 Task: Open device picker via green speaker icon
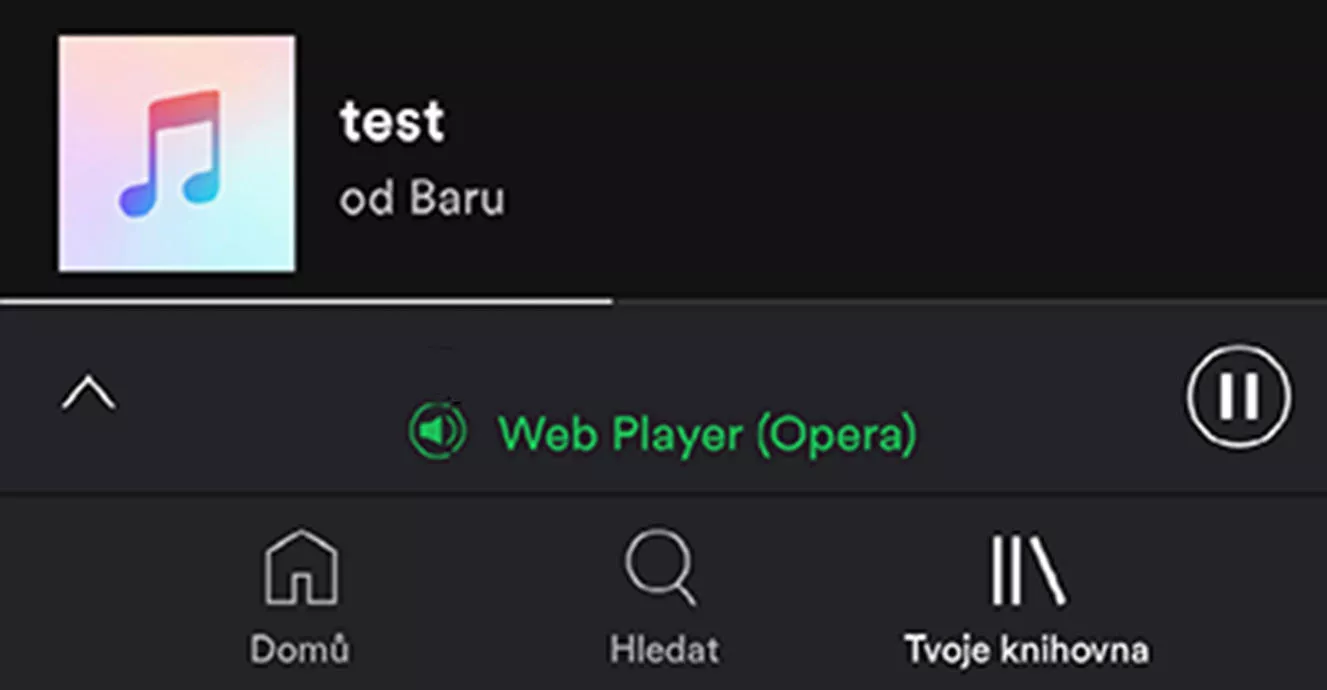(438, 432)
